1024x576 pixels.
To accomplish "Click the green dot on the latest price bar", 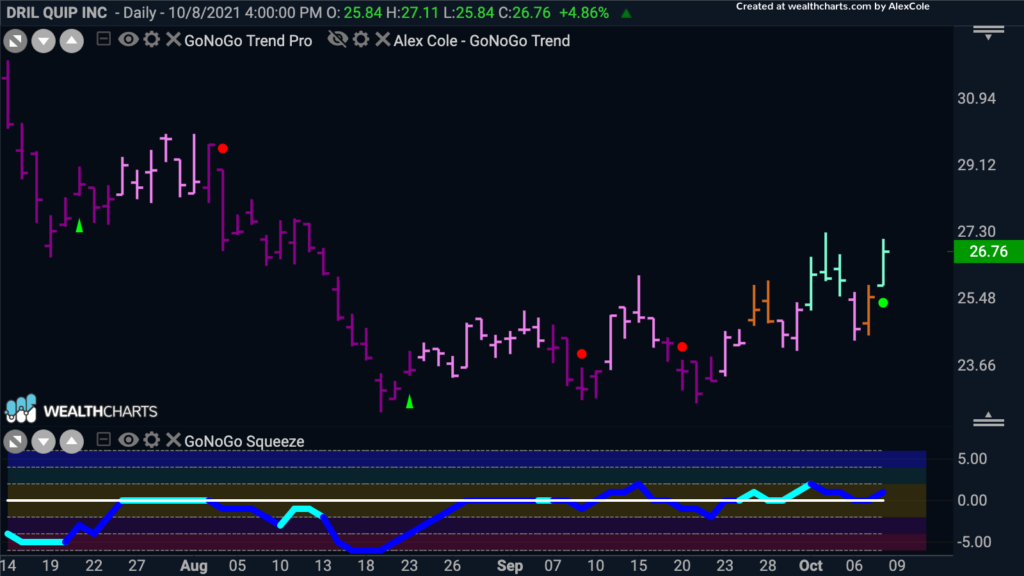I will [884, 303].
